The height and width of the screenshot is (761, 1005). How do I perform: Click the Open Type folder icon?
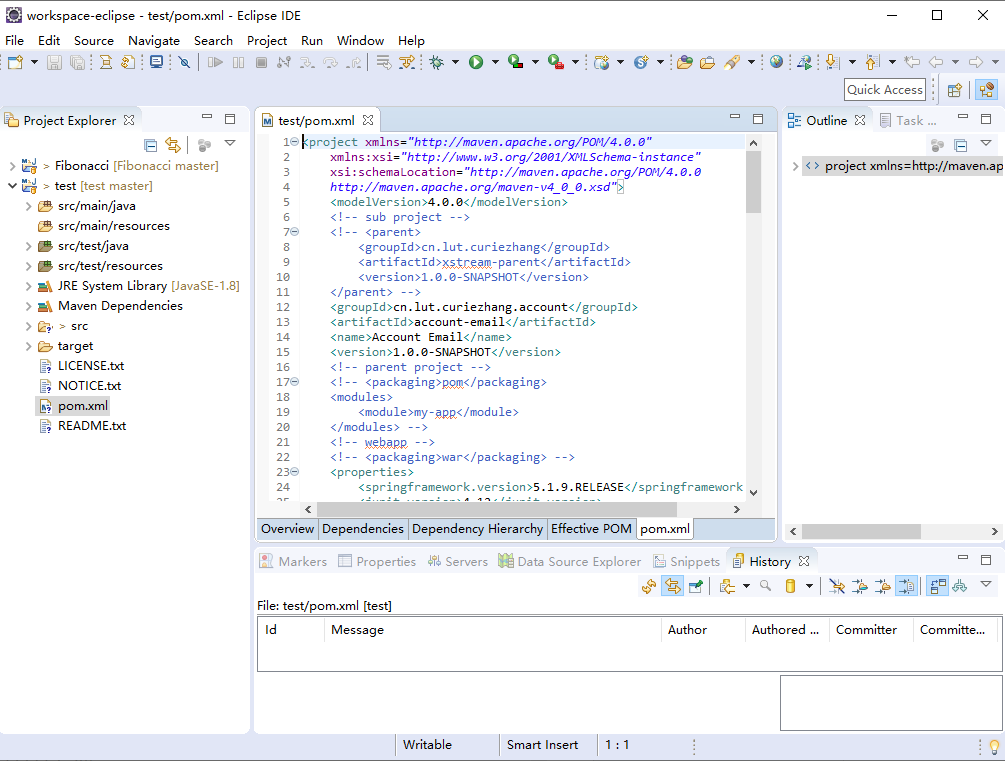[685, 62]
